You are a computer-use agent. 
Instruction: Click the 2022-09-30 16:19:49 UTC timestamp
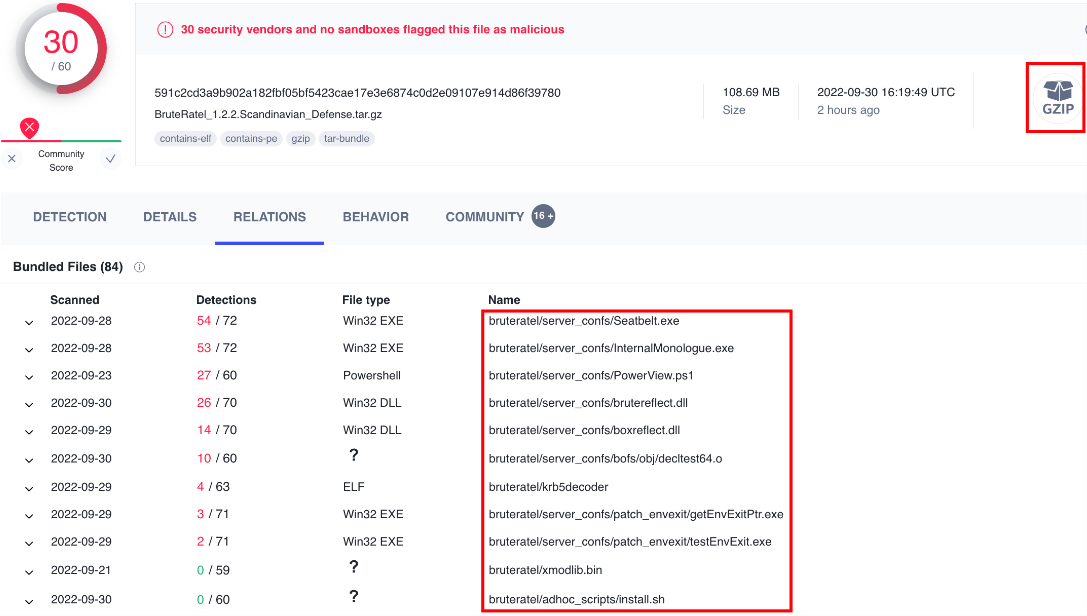coord(885,92)
